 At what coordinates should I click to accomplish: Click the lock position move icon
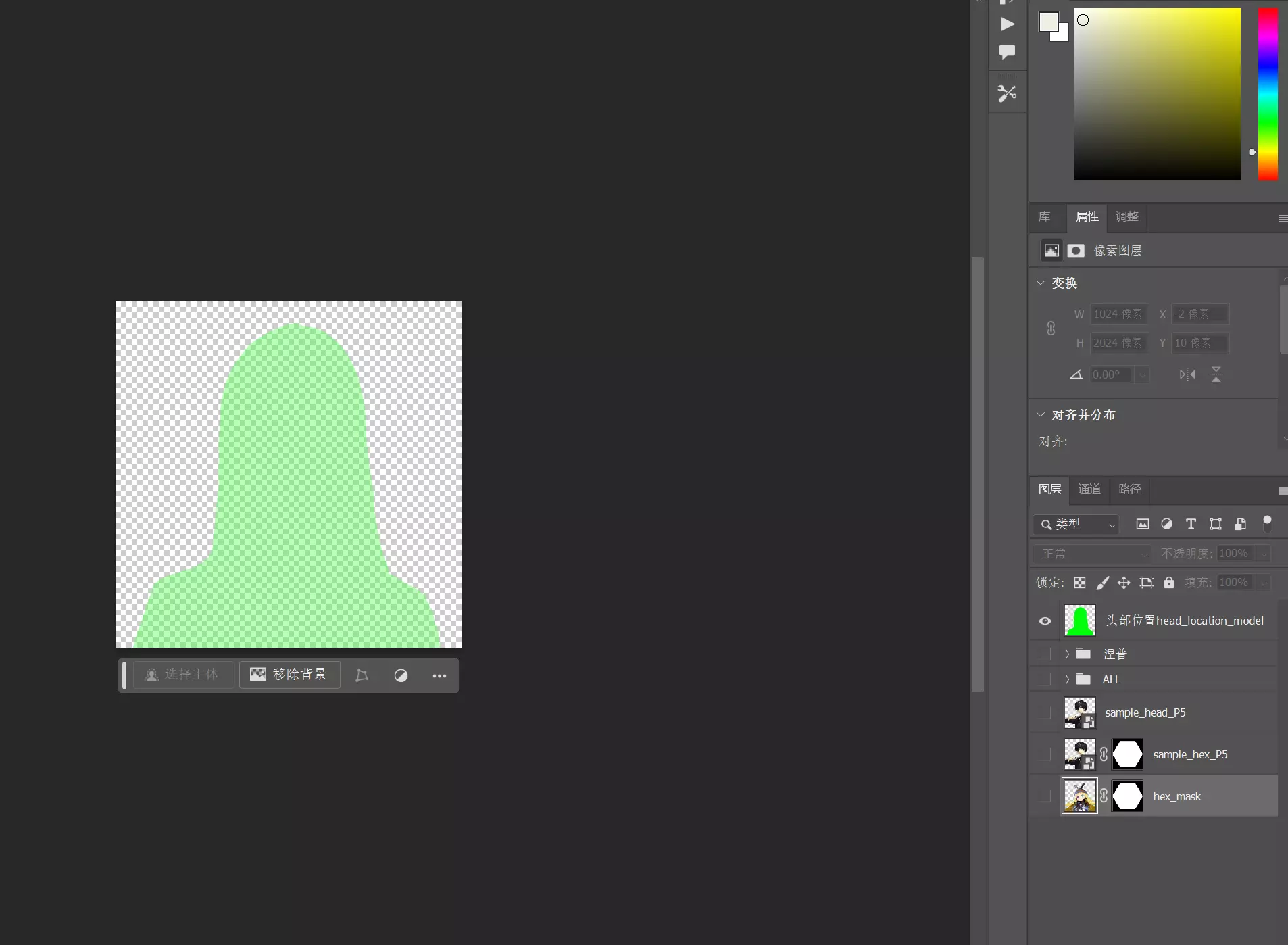click(x=1124, y=583)
